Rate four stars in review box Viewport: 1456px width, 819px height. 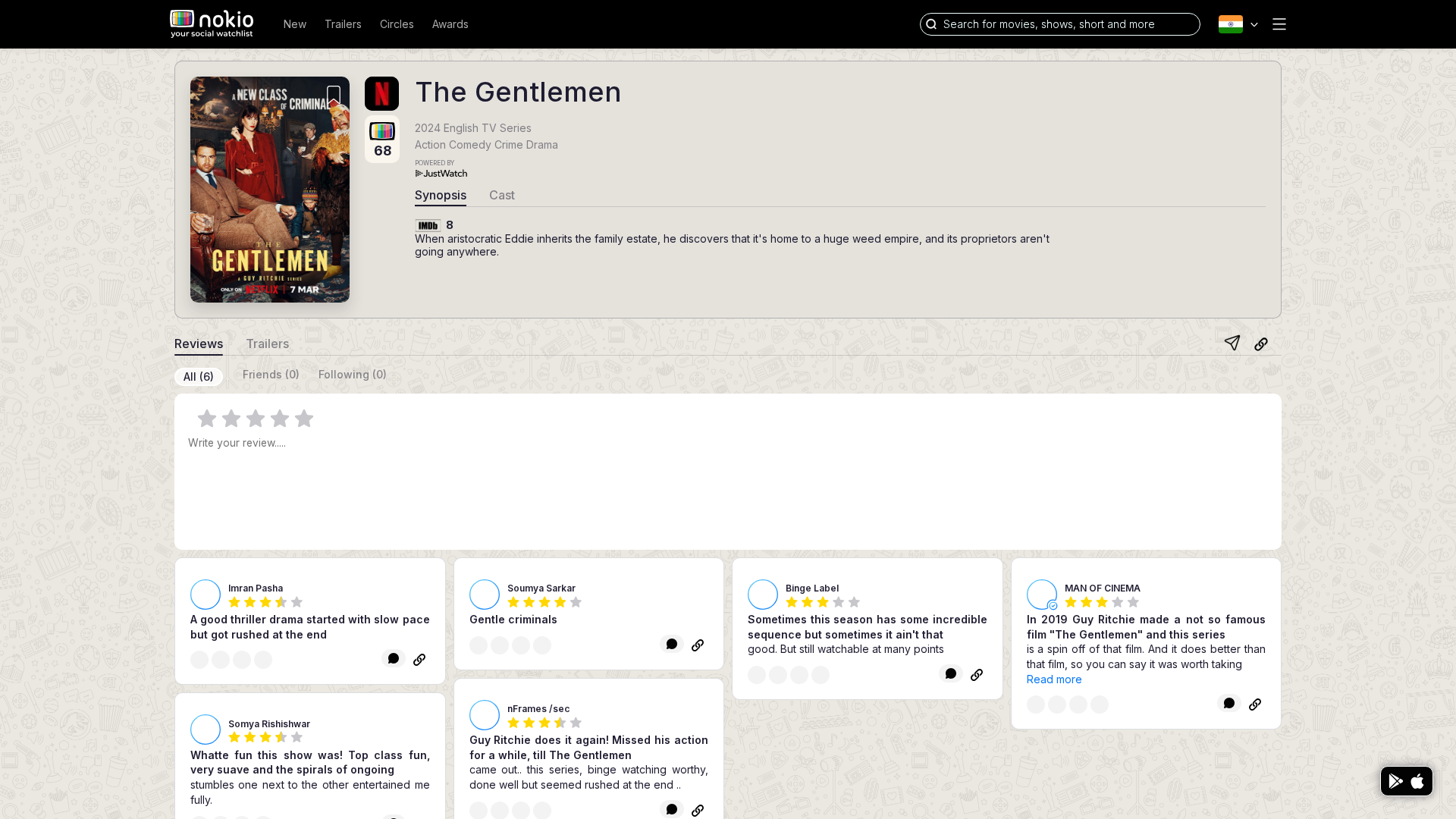[280, 419]
